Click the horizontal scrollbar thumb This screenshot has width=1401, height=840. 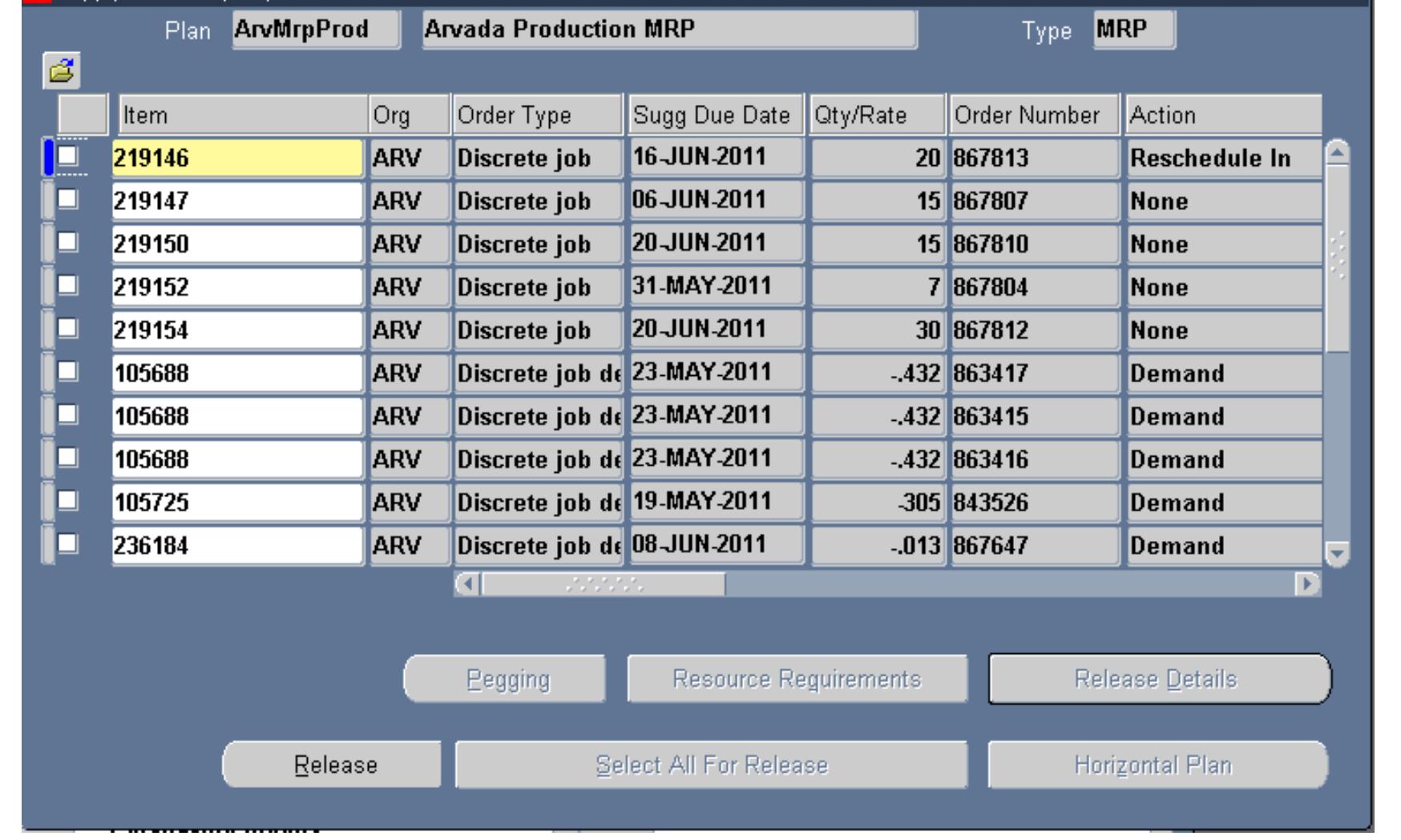point(604,584)
